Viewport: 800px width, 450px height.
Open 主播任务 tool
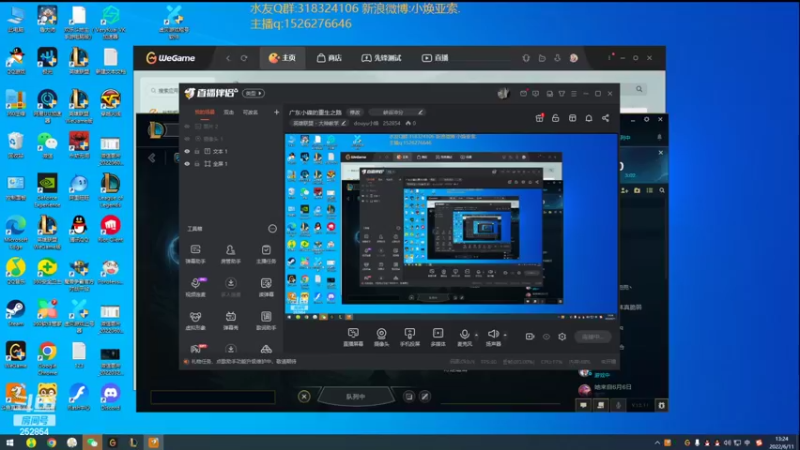click(266, 254)
